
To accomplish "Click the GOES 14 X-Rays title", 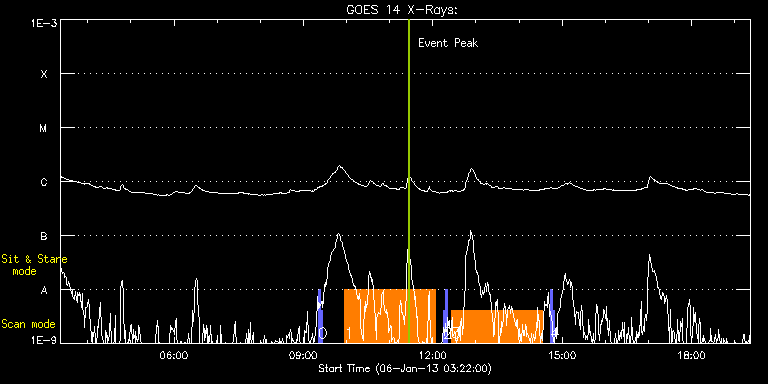I will pyautogui.click(x=402, y=9).
